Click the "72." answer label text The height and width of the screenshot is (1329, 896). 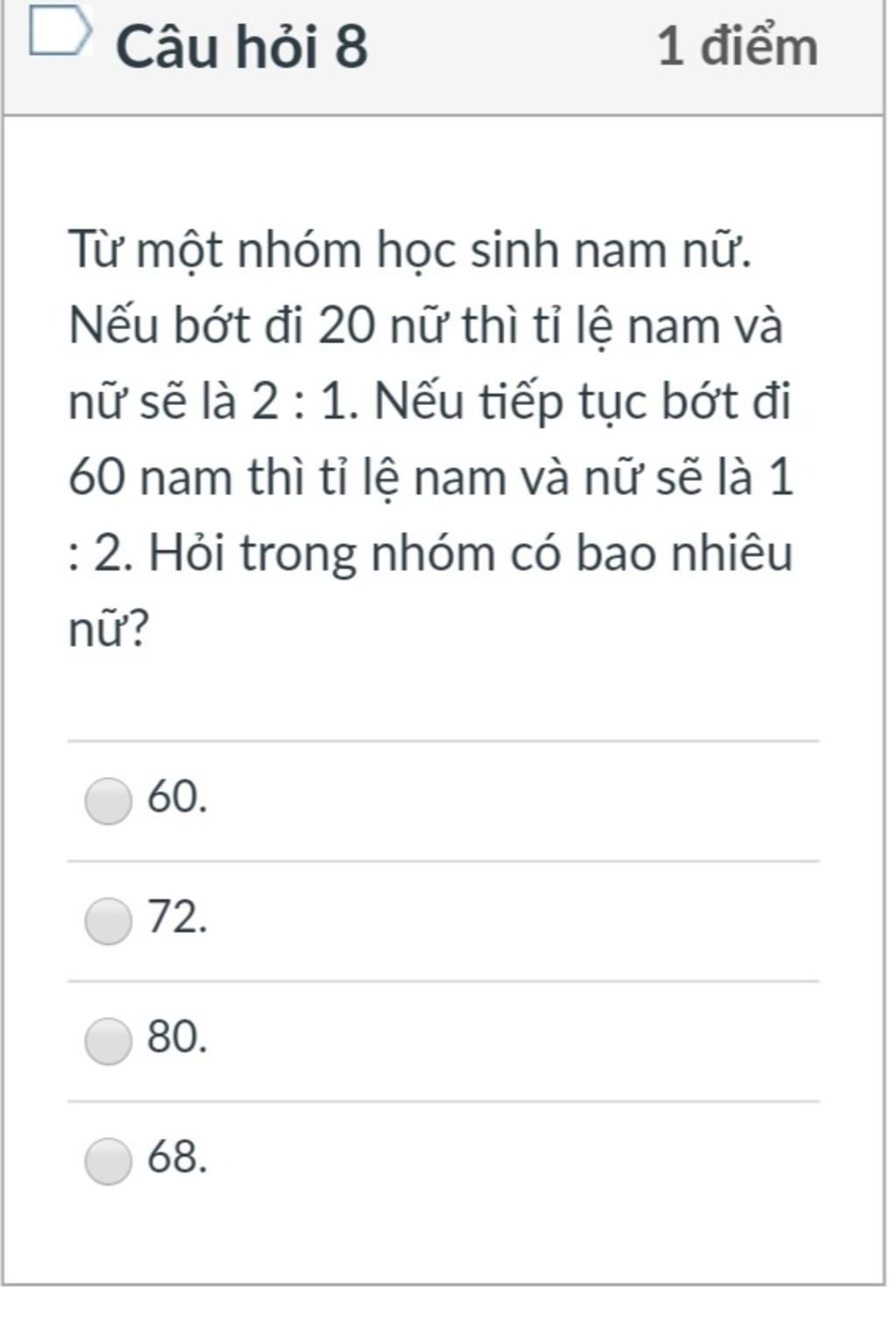point(178,918)
